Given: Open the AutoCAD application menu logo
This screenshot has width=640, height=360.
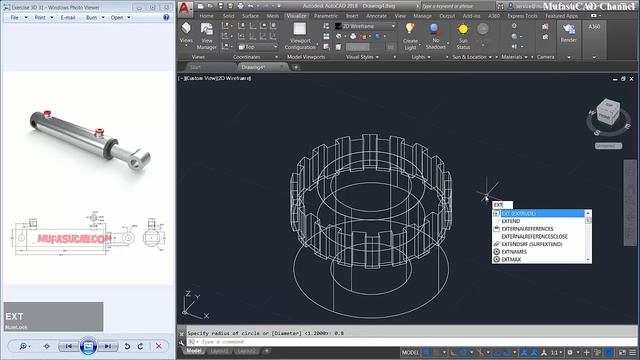Looking at the screenshot, I should click(x=185, y=8).
